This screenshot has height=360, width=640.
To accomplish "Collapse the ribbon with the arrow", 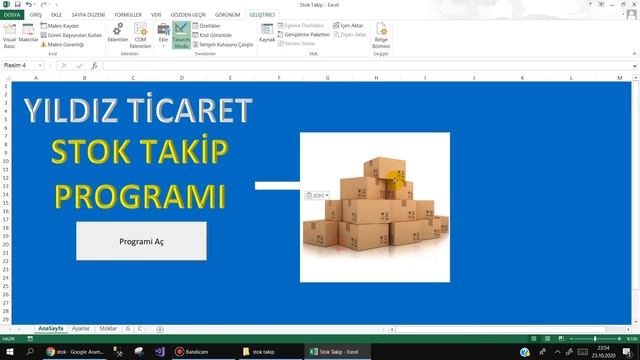I will [634, 54].
